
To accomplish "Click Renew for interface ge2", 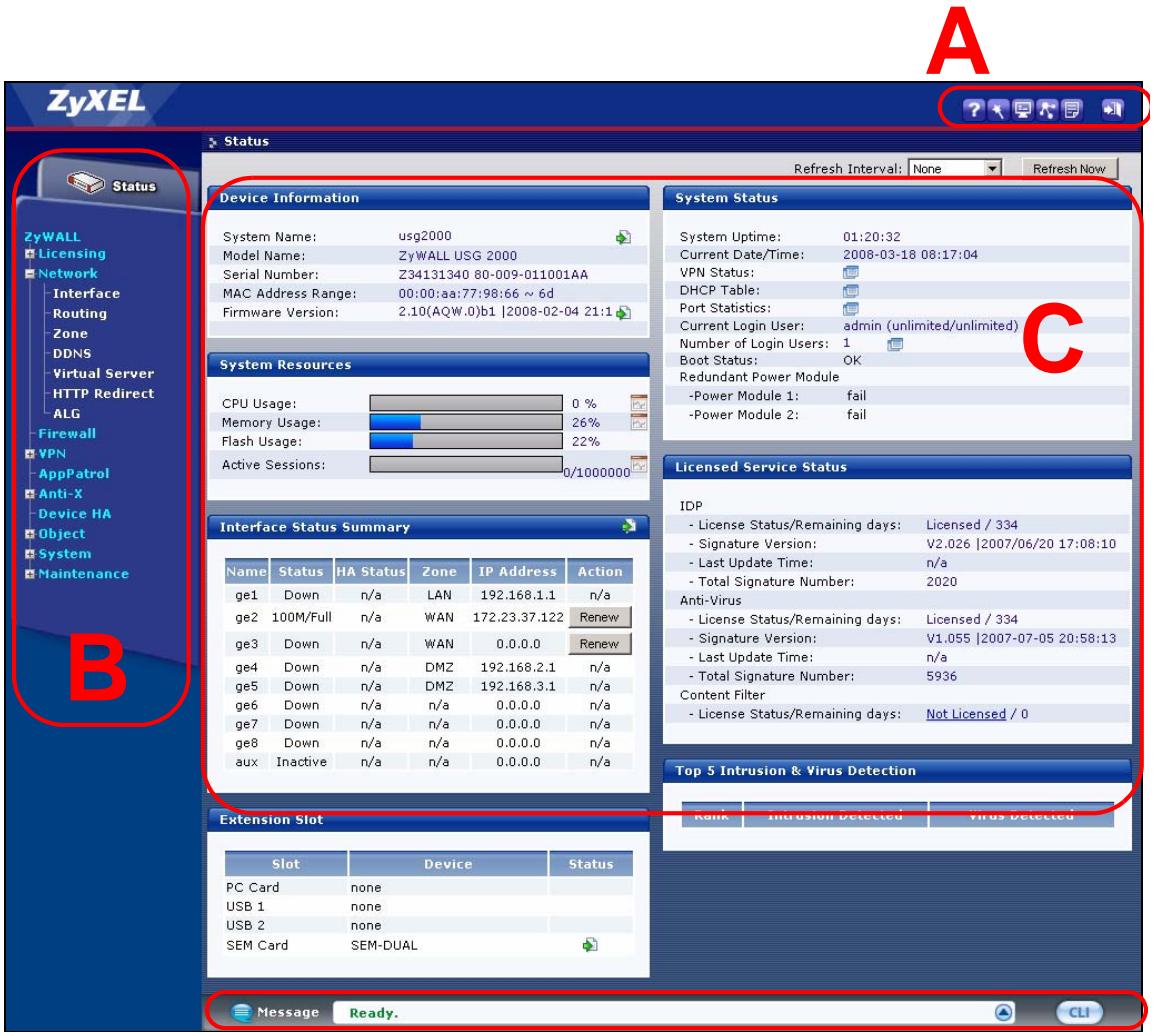I will click(x=599, y=617).
